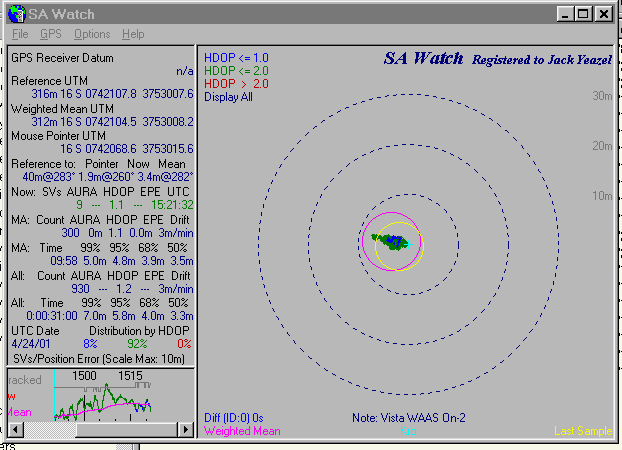Click the 92% HDOP distribution value
The height and width of the screenshot is (450, 622).
coord(137,344)
